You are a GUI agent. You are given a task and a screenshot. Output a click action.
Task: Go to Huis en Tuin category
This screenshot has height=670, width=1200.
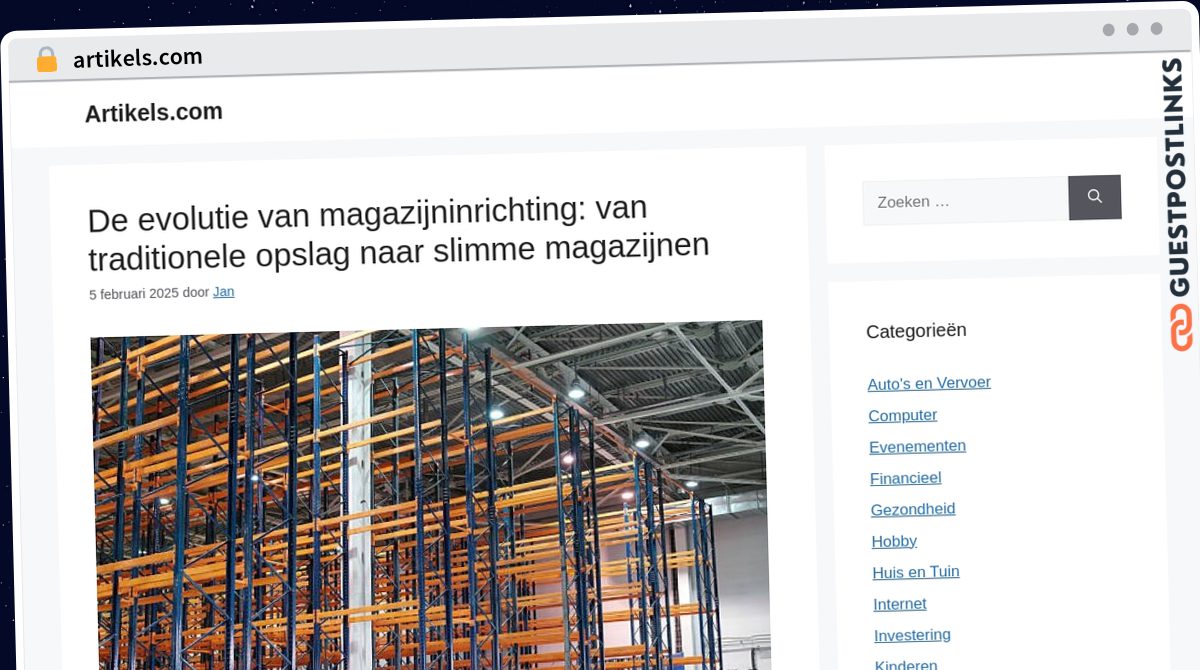916,572
